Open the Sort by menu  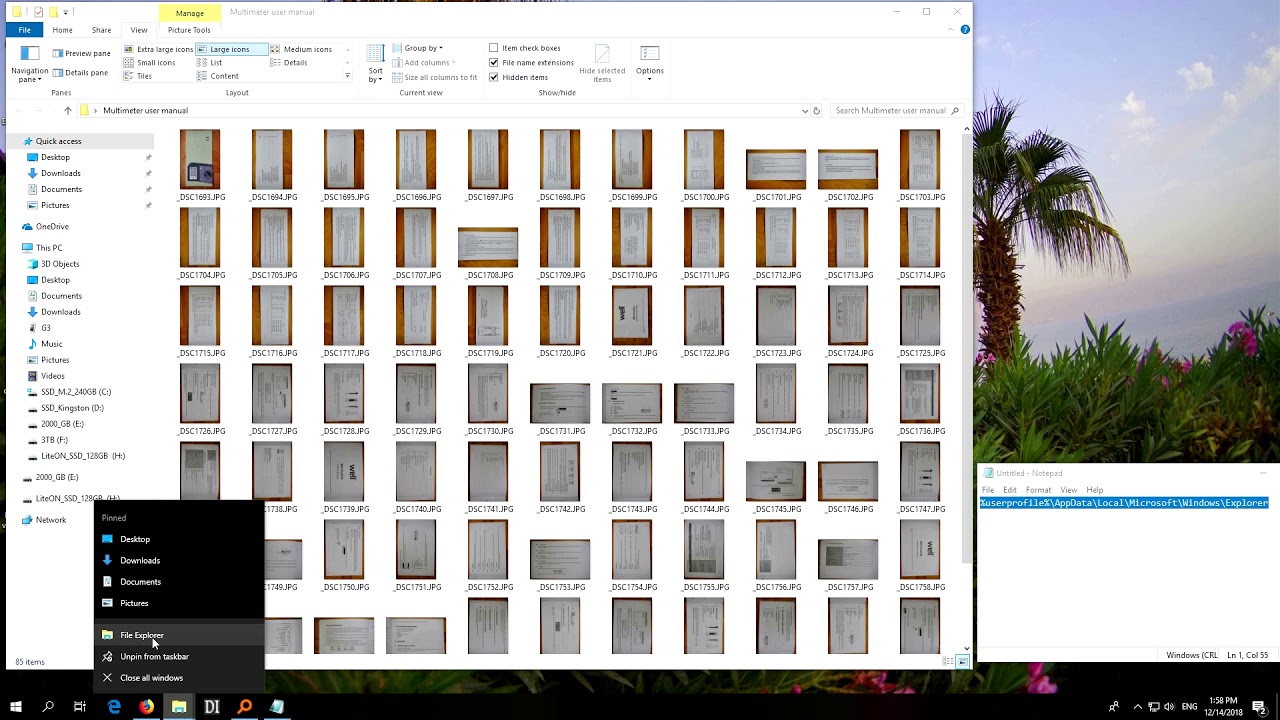(x=375, y=63)
